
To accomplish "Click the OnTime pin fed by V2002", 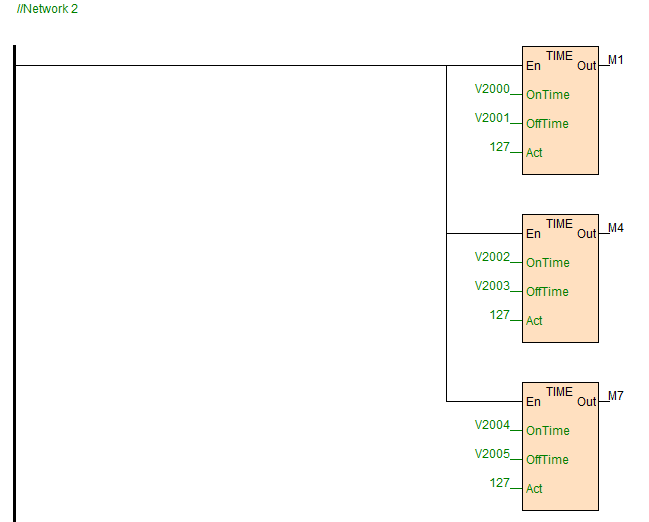I will coord(548,263).
